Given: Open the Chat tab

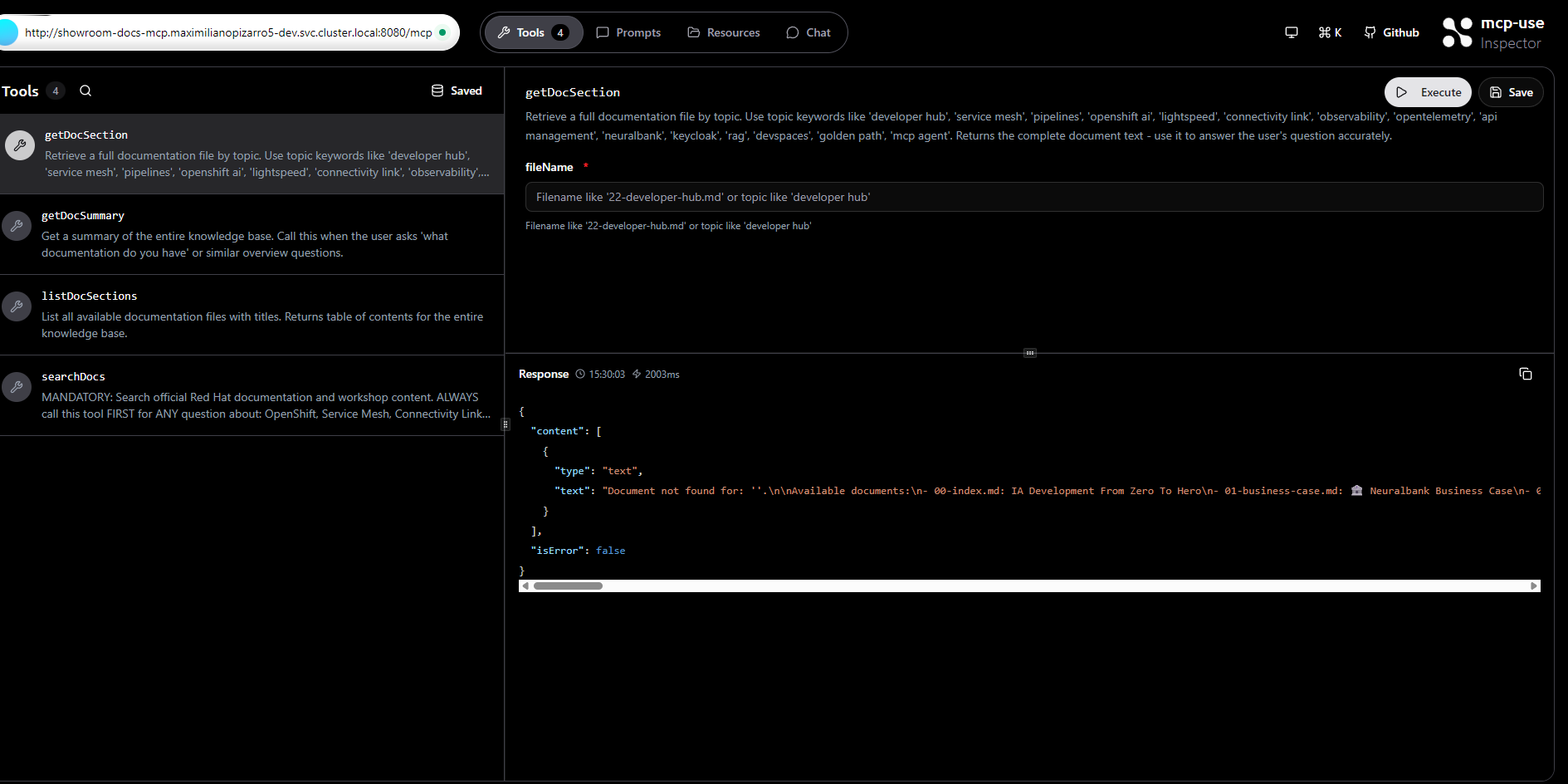Looking at the screenshot, I should 808,32.
